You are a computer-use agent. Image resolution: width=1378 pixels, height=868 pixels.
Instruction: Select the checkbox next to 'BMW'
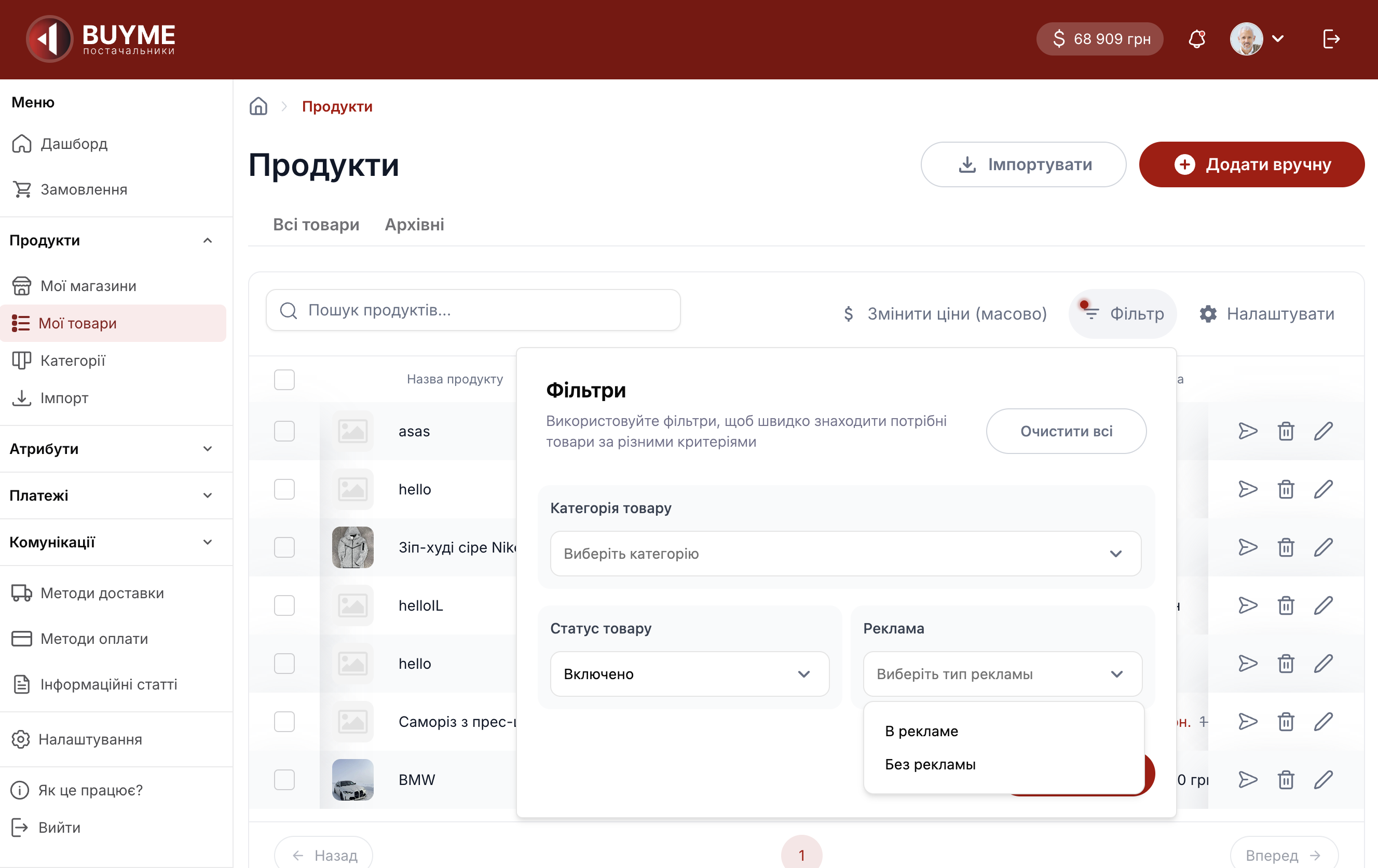[x=284, y=779]
